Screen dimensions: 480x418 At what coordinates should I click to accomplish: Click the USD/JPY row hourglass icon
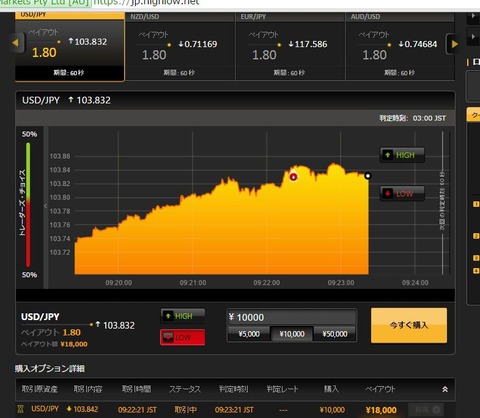[x=20, y=409]
